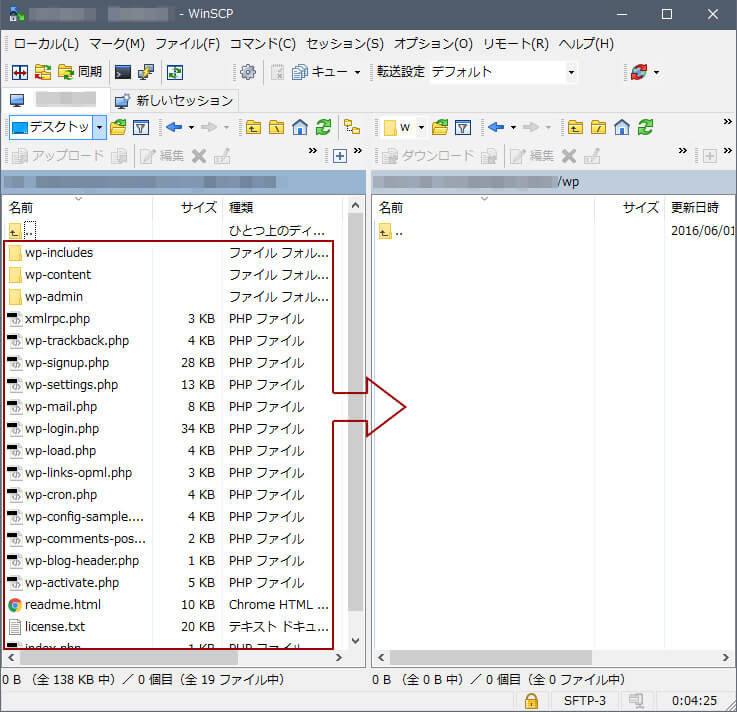Screen dimensions: 737x712
Task: Click remote 編集 edit button
Action: [532, 156]
